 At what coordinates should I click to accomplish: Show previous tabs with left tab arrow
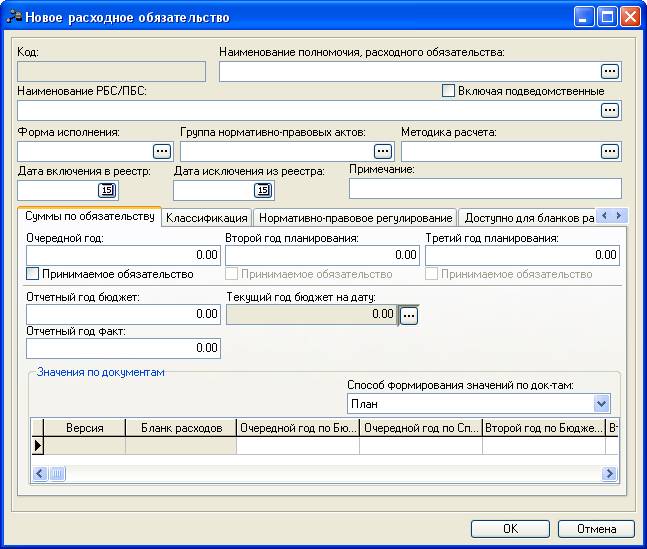[604, 215]
